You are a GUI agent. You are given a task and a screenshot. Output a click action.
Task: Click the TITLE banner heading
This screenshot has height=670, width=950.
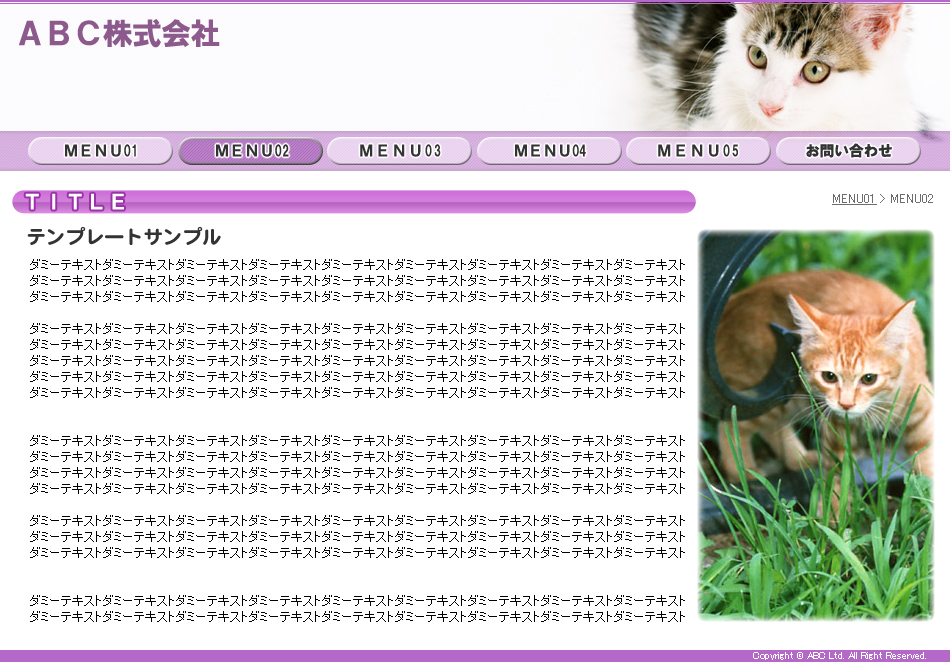point(354,202)
